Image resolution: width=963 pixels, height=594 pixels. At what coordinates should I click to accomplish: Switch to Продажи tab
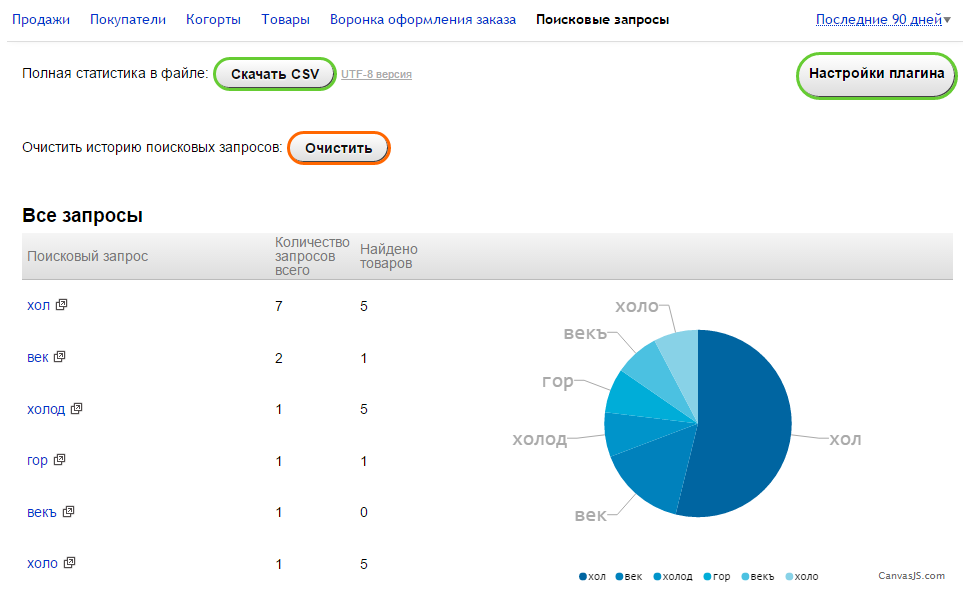coord(41,20)
